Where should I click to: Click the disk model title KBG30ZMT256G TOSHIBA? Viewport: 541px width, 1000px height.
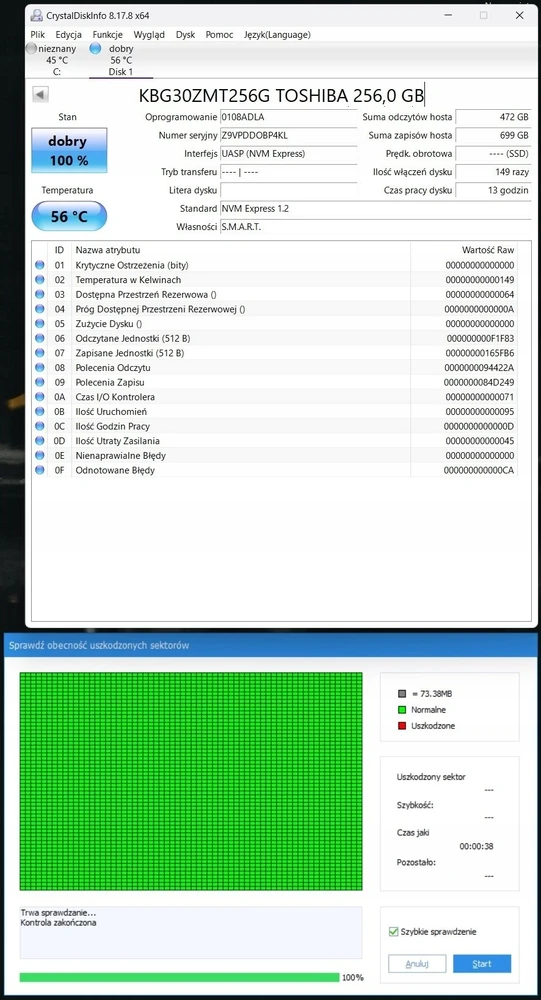coord(281,96)
